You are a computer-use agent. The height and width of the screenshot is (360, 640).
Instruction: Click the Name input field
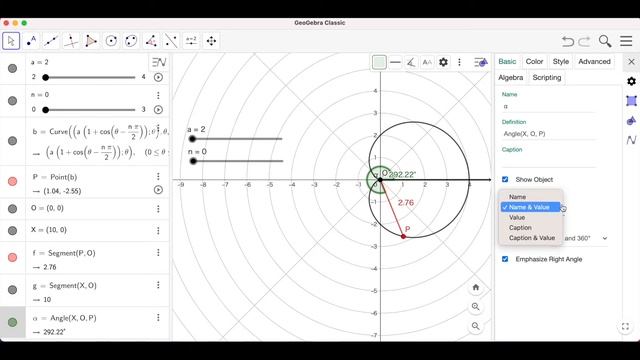(x=549, y=107)
